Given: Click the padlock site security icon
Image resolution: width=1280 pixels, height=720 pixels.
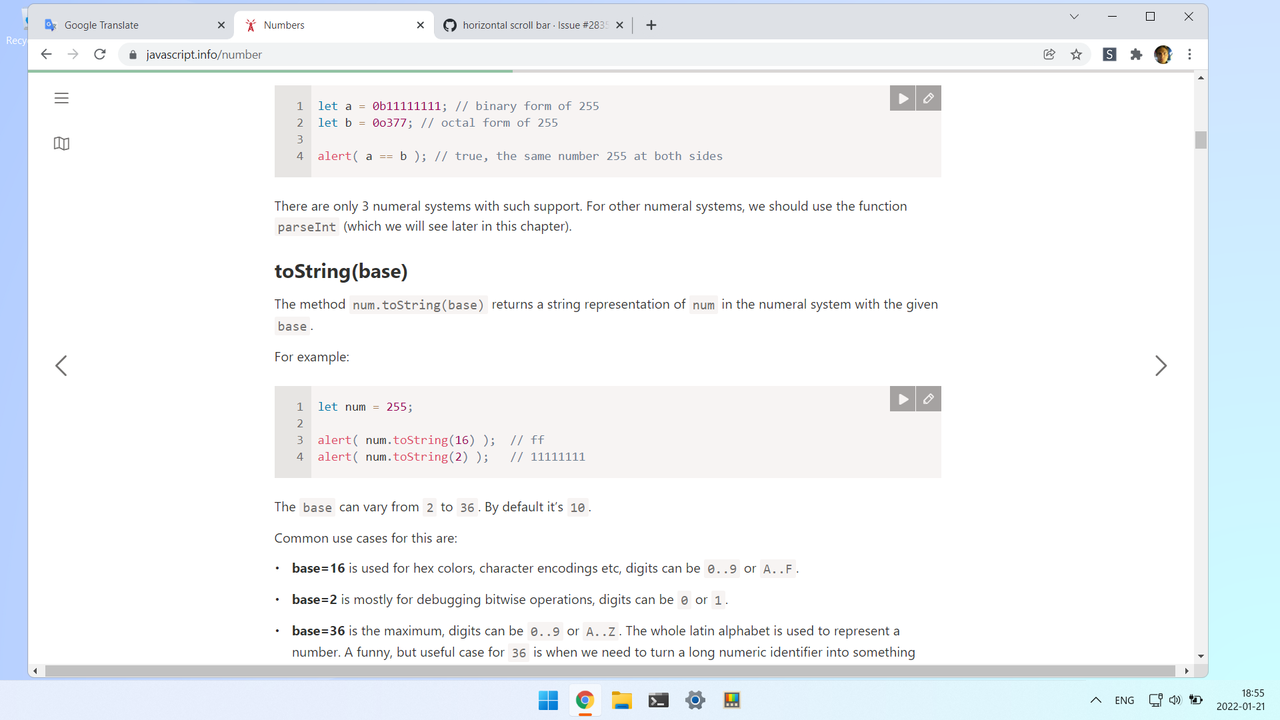Looking at the screenshot, I should 133,55.
